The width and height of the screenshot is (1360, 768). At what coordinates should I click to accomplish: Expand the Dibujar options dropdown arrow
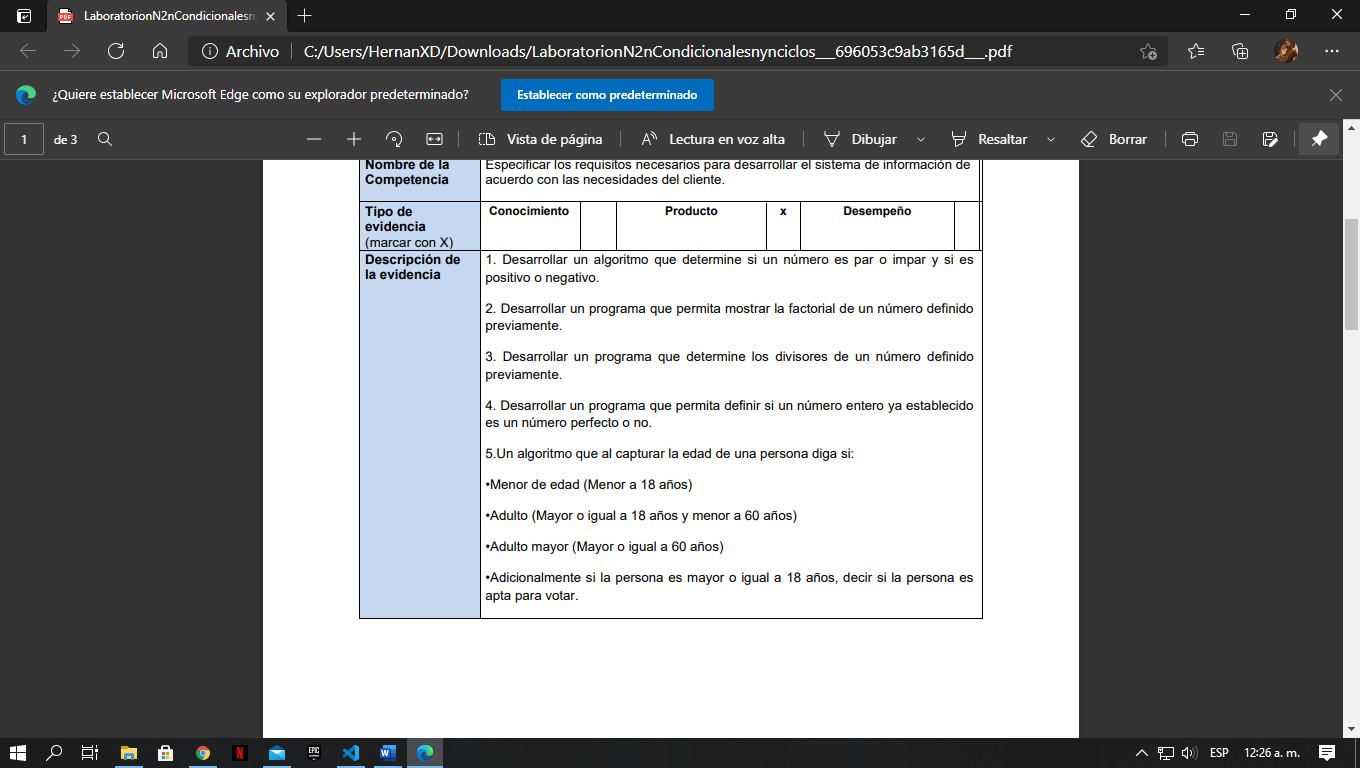pyautogui.click(x=921, y=139)
